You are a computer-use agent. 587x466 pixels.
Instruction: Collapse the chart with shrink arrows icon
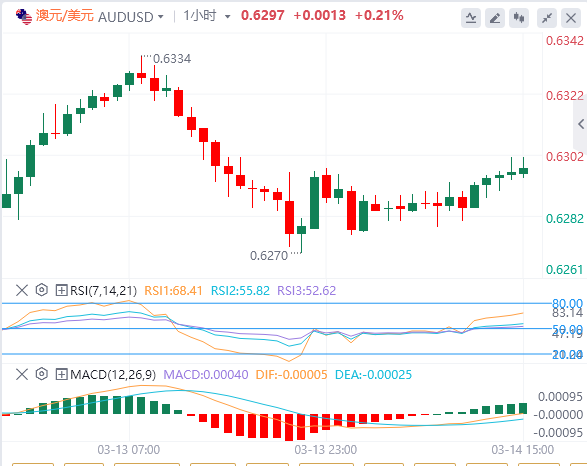click(x=547, y=18)
